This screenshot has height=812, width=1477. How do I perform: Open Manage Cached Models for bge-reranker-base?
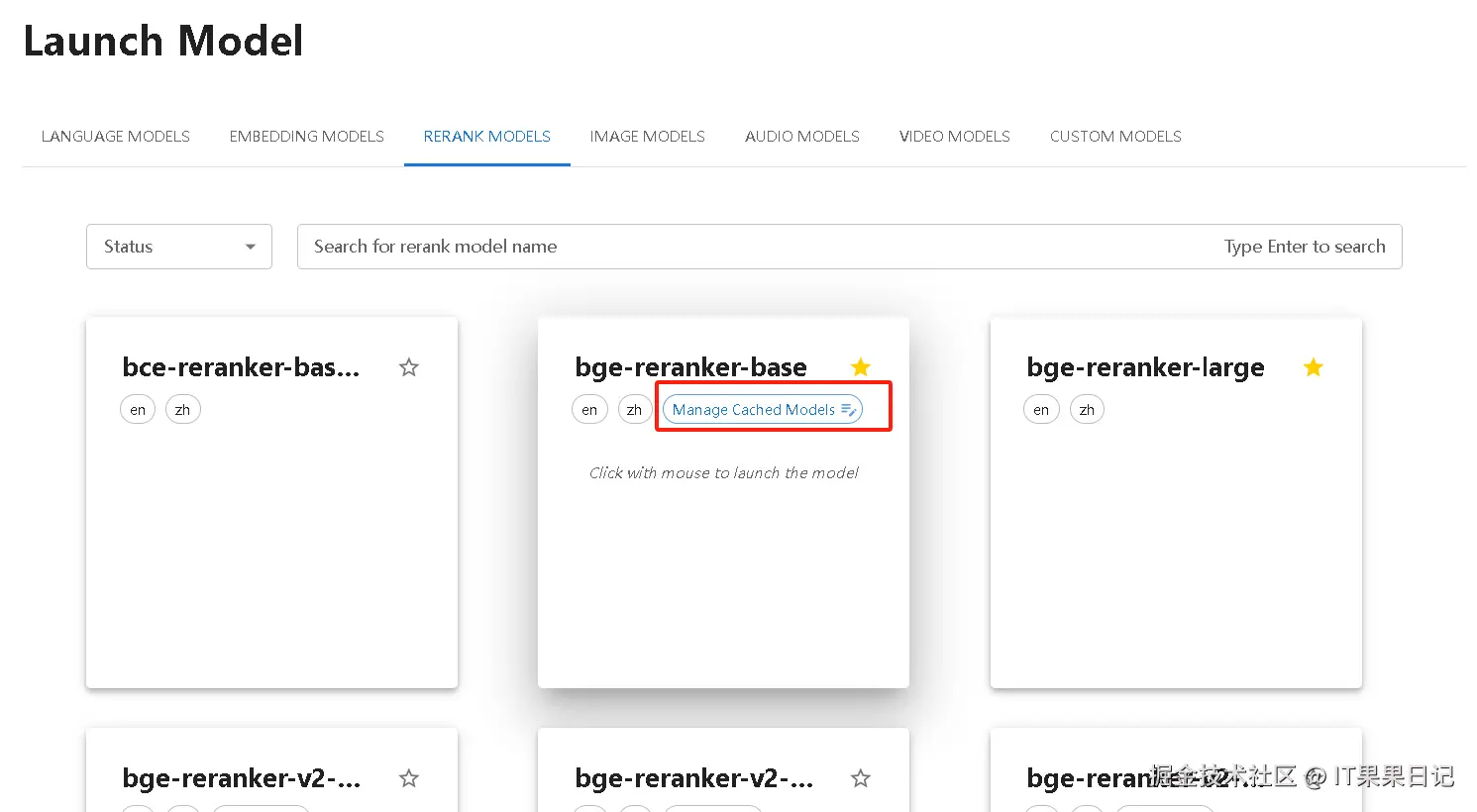[x=762, y=409]
